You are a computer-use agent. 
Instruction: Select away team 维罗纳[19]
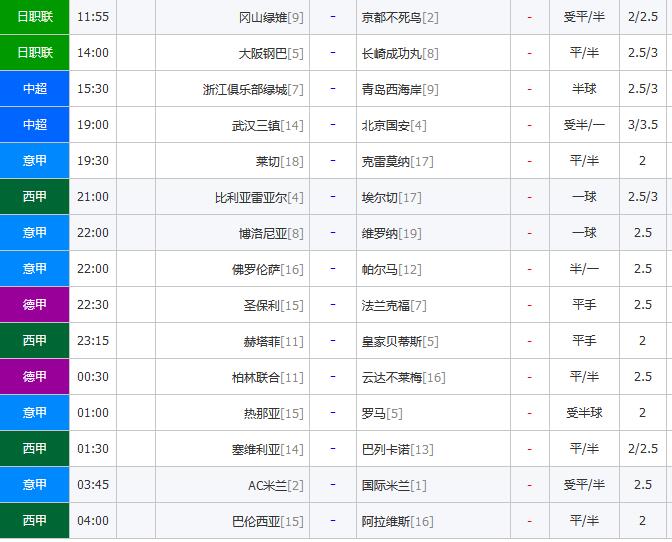(x=391, y=233)
